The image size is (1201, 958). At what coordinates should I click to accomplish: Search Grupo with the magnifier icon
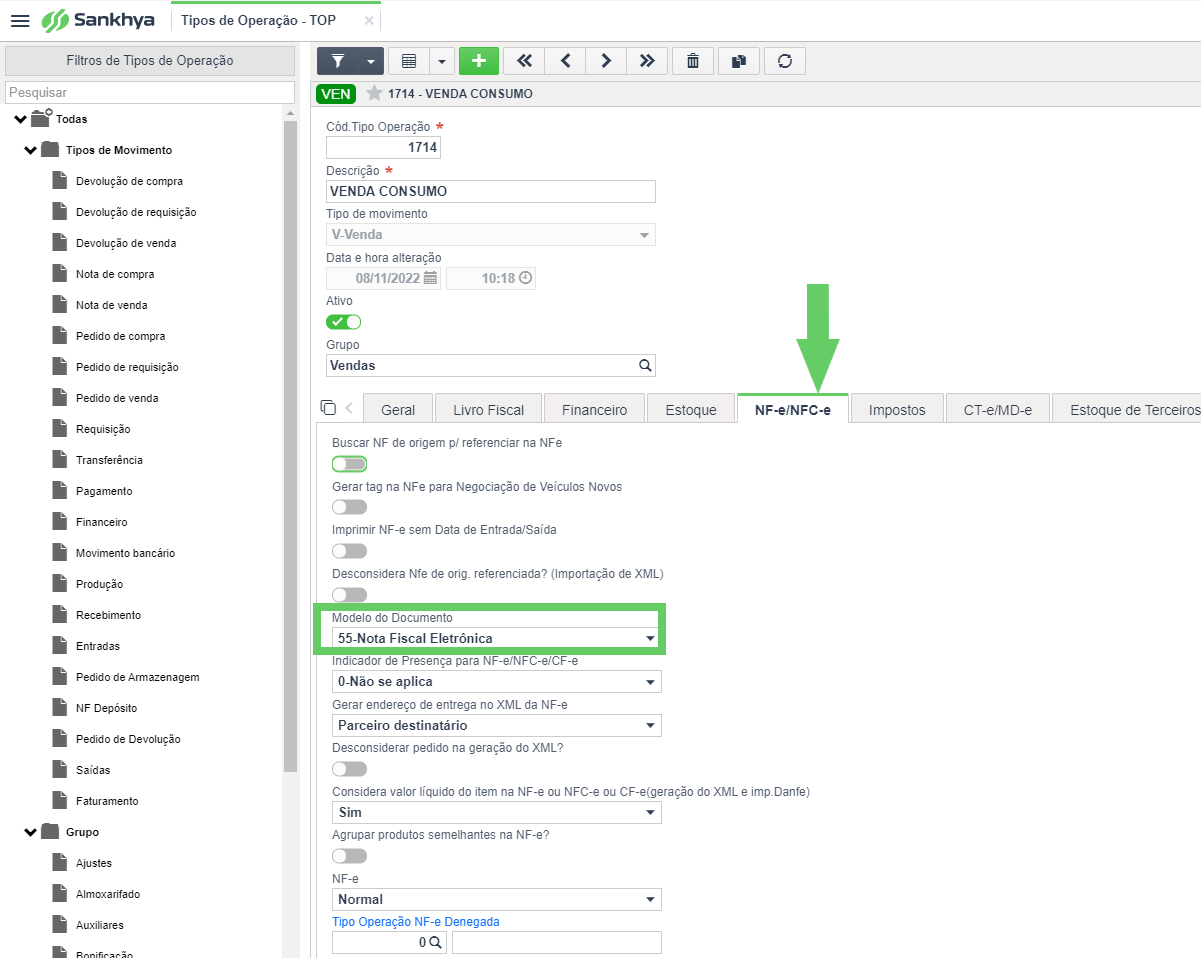coord(645,365)
